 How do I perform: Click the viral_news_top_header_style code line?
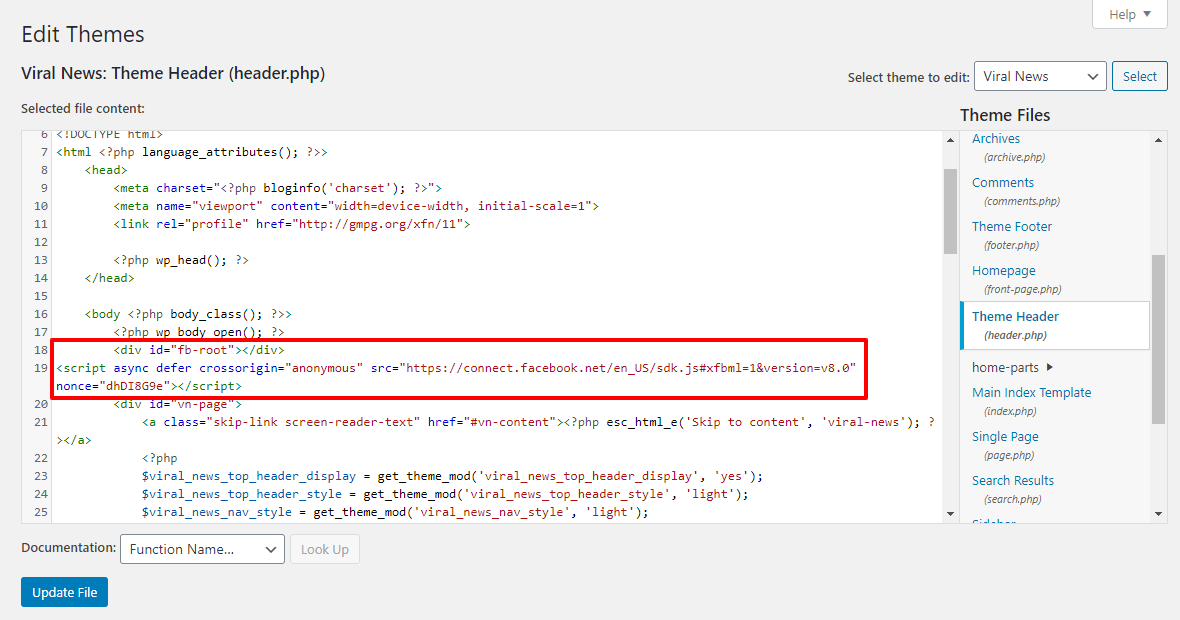[446, 494]
